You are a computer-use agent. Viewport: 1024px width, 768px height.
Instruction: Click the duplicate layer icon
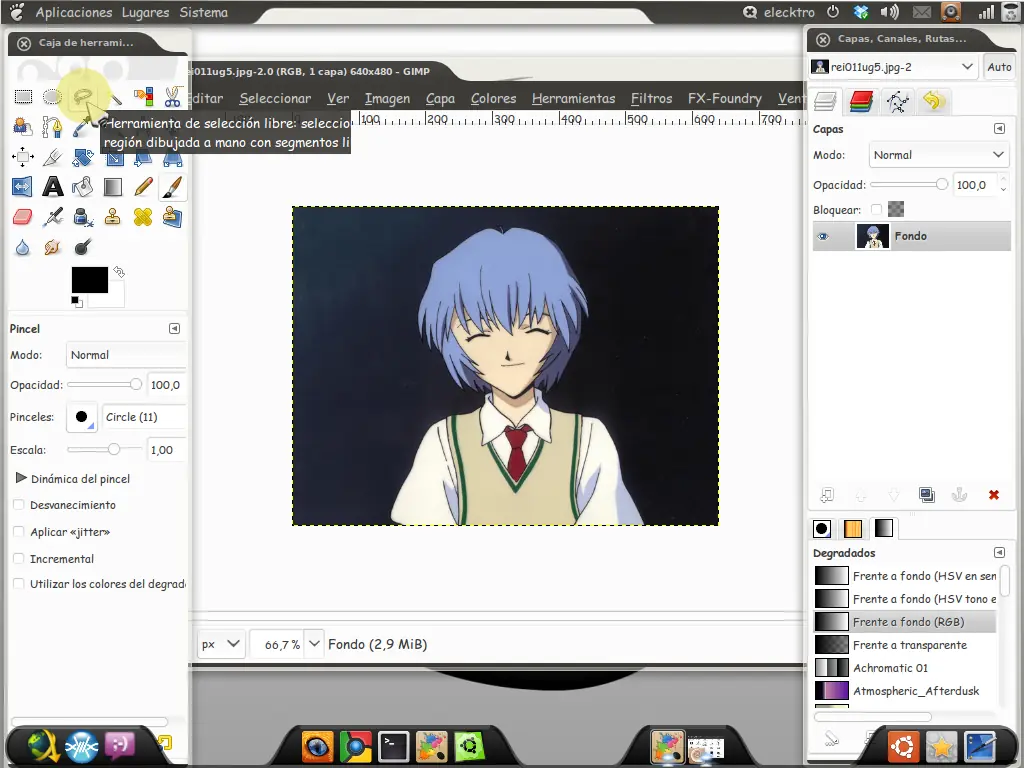click(x=927, y=495)
